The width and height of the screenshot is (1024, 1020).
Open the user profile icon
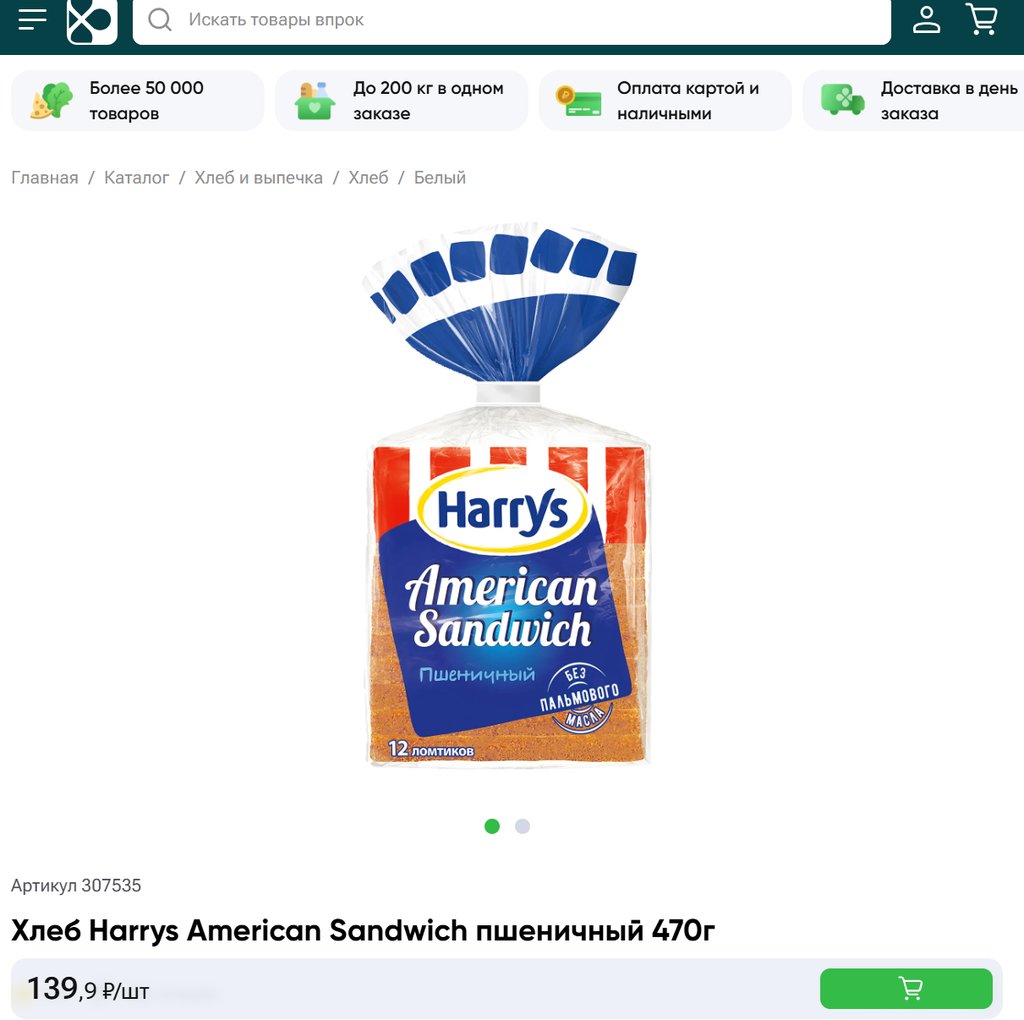(926, 20)
